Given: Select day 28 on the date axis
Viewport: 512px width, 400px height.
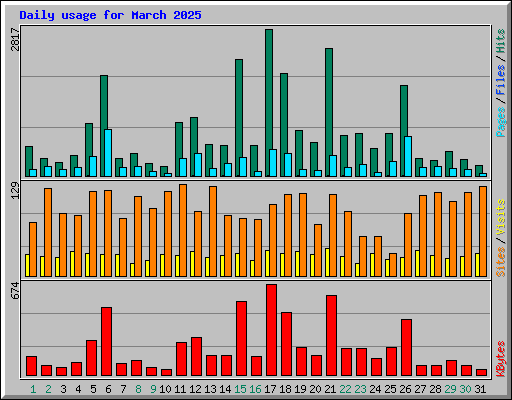Looking at the screenshot, I should click(x=435, y=389).
